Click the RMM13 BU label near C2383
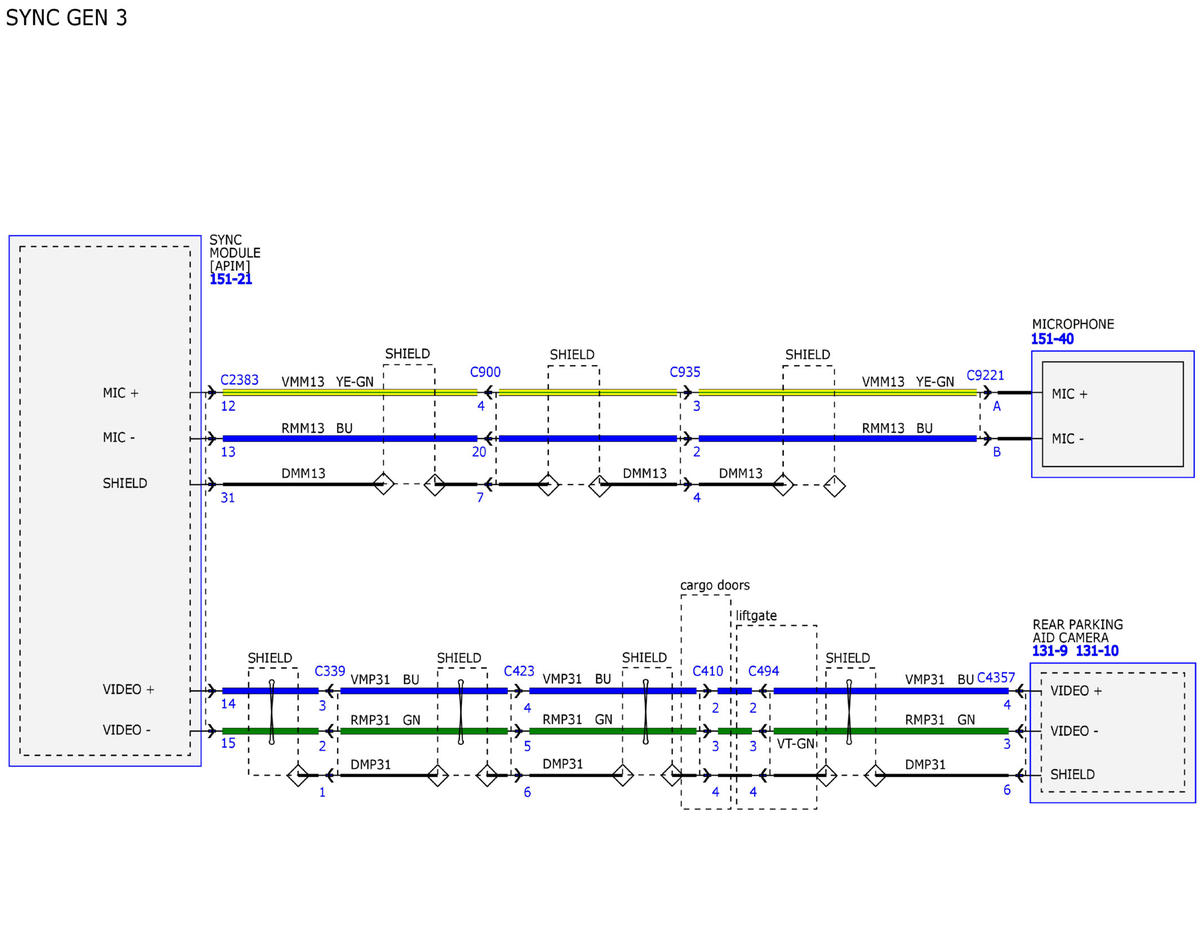Viewport: 1200px width, 927px height. (317, 427)
